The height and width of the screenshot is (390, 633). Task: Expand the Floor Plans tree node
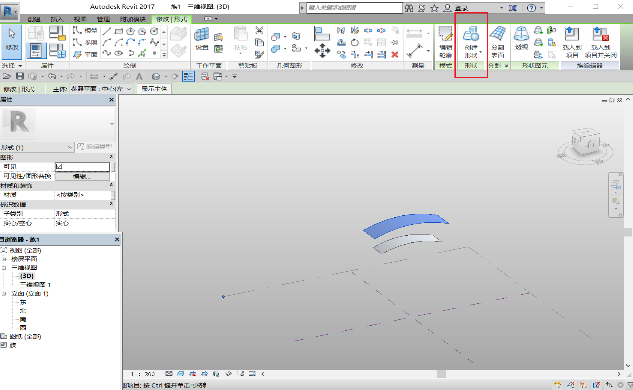[x=4, y=259]
